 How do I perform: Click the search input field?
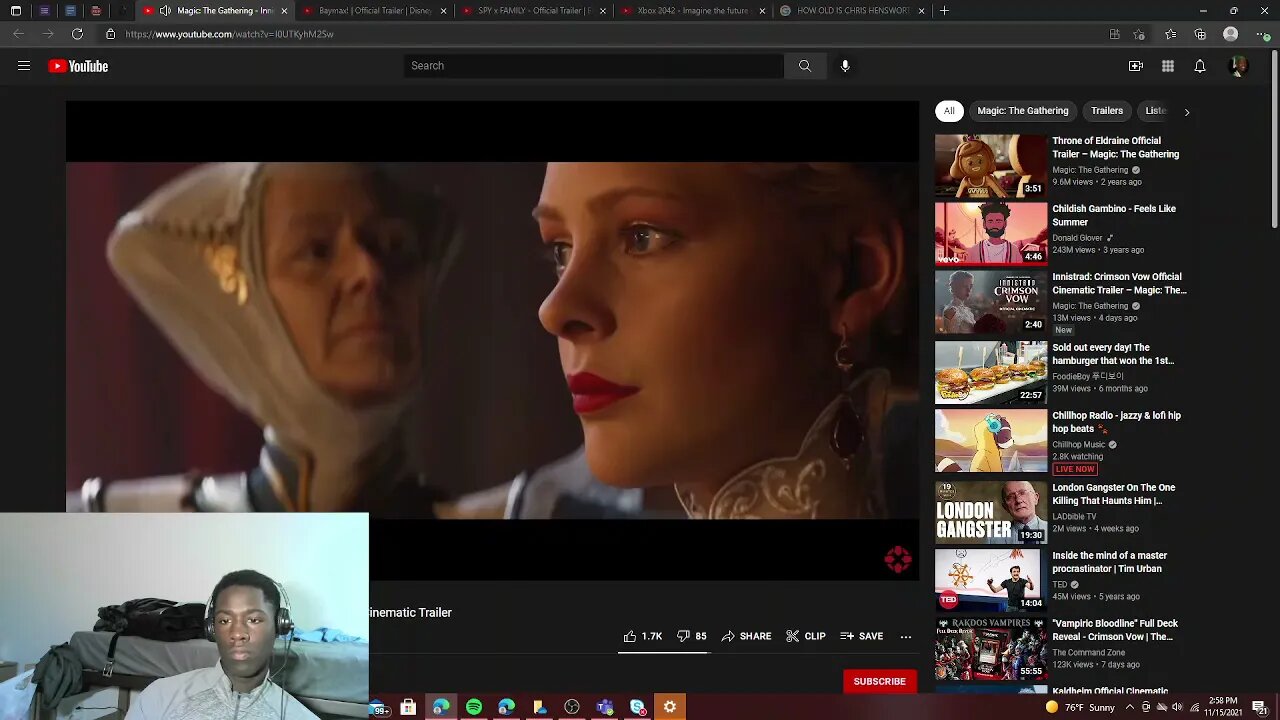tap(594, 66)
